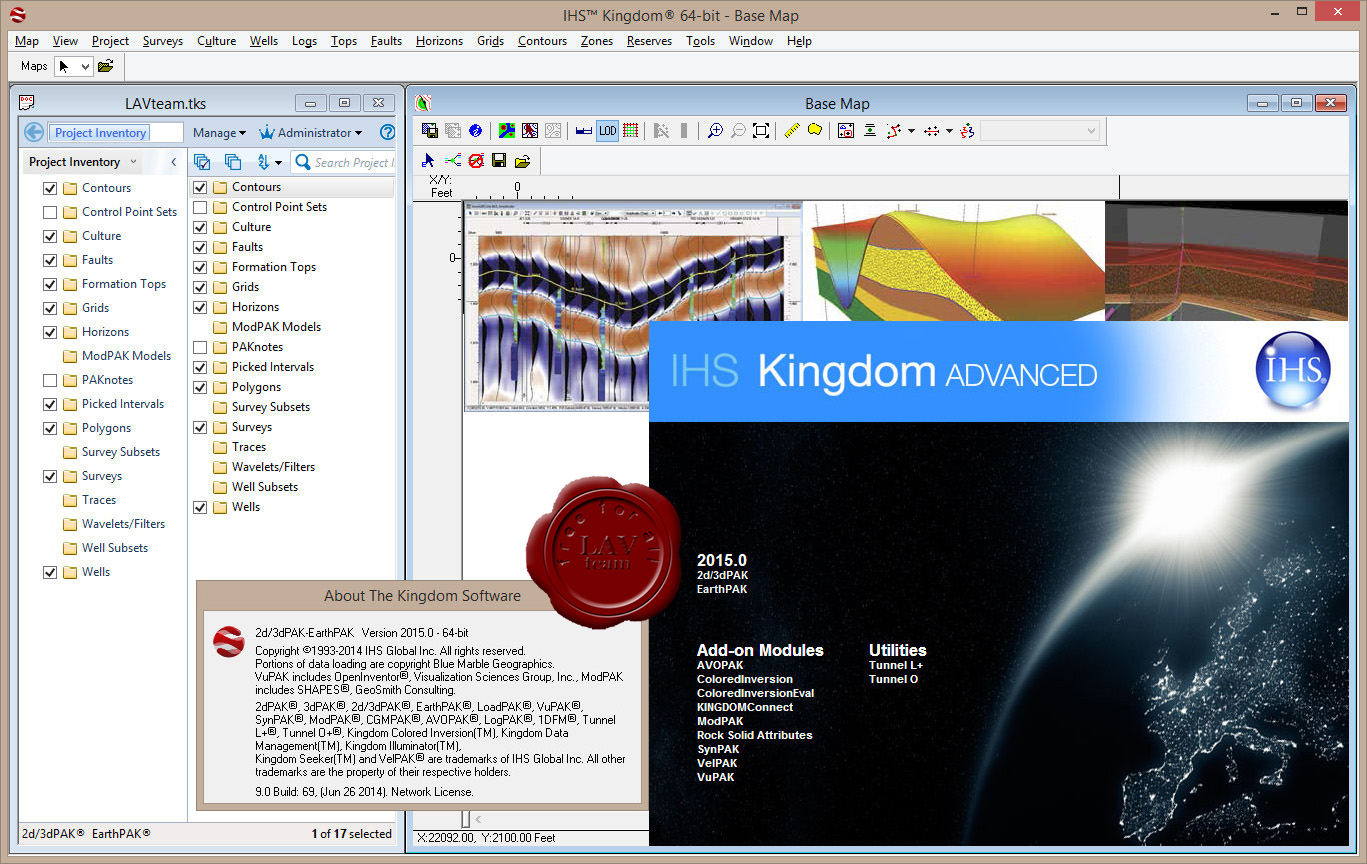Viewport: 1367px width, 864px height.
Task: Uncheck Wells checkbox in left tree pane
Action: pos(50,572)
